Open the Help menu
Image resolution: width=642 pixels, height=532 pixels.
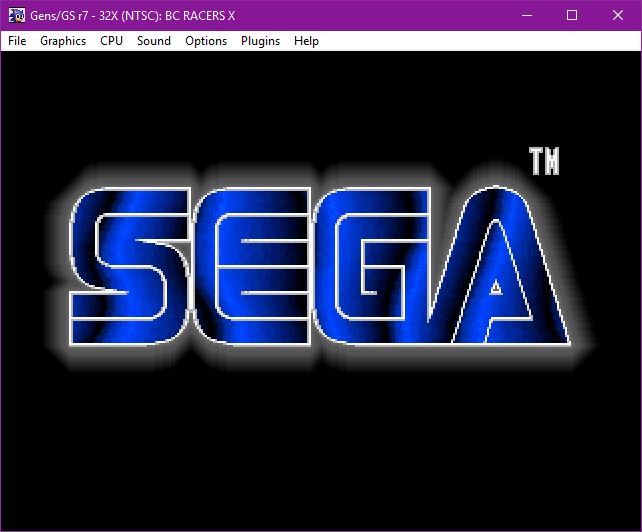[306, 41]
